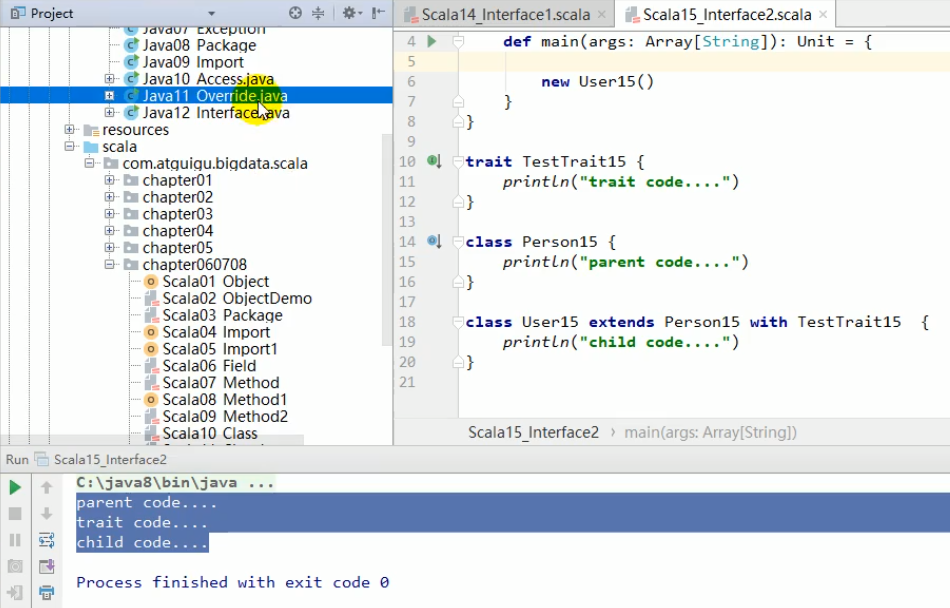Open Scala09_Method2 in the tree

(225, 417)
